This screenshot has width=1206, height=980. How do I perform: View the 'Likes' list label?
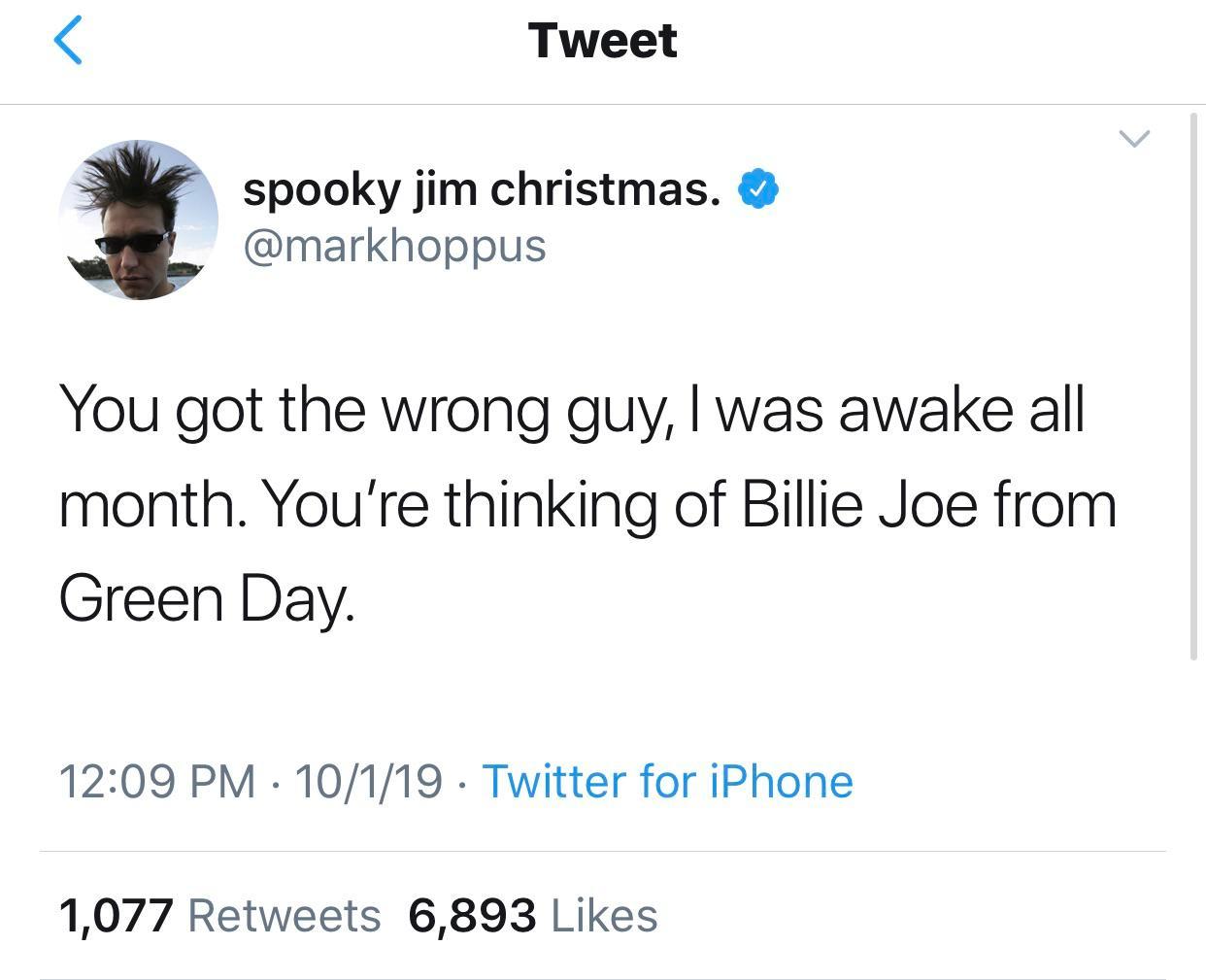click(604, 915)
